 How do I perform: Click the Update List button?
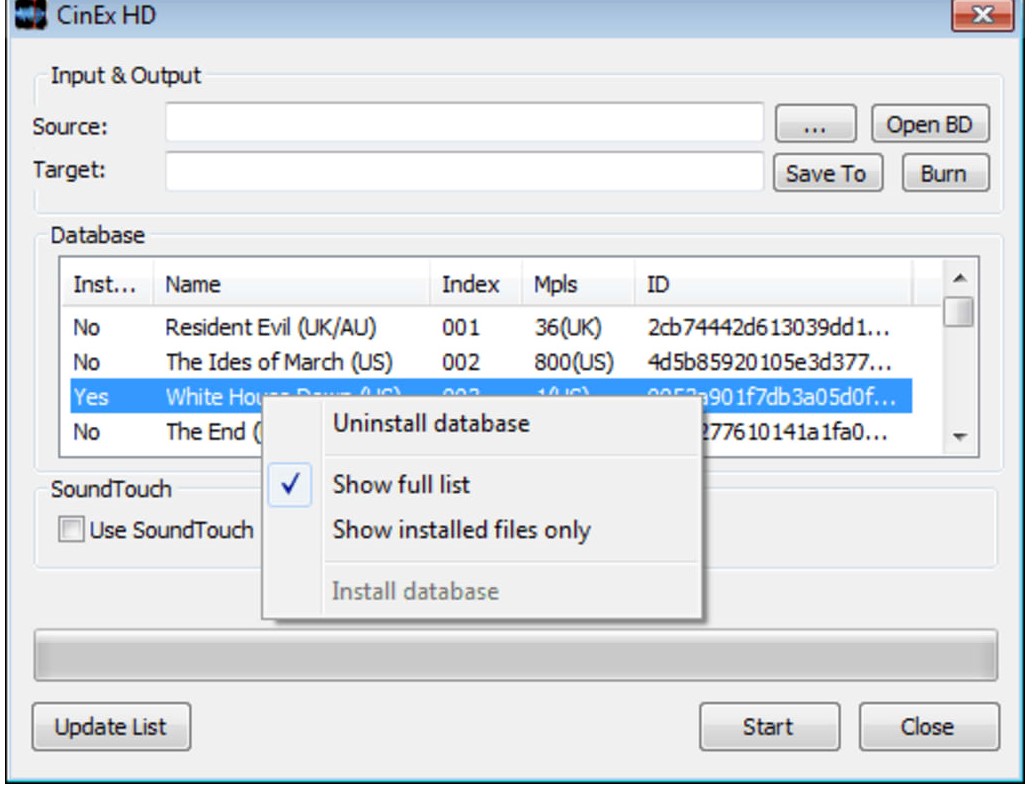[111, 727]
